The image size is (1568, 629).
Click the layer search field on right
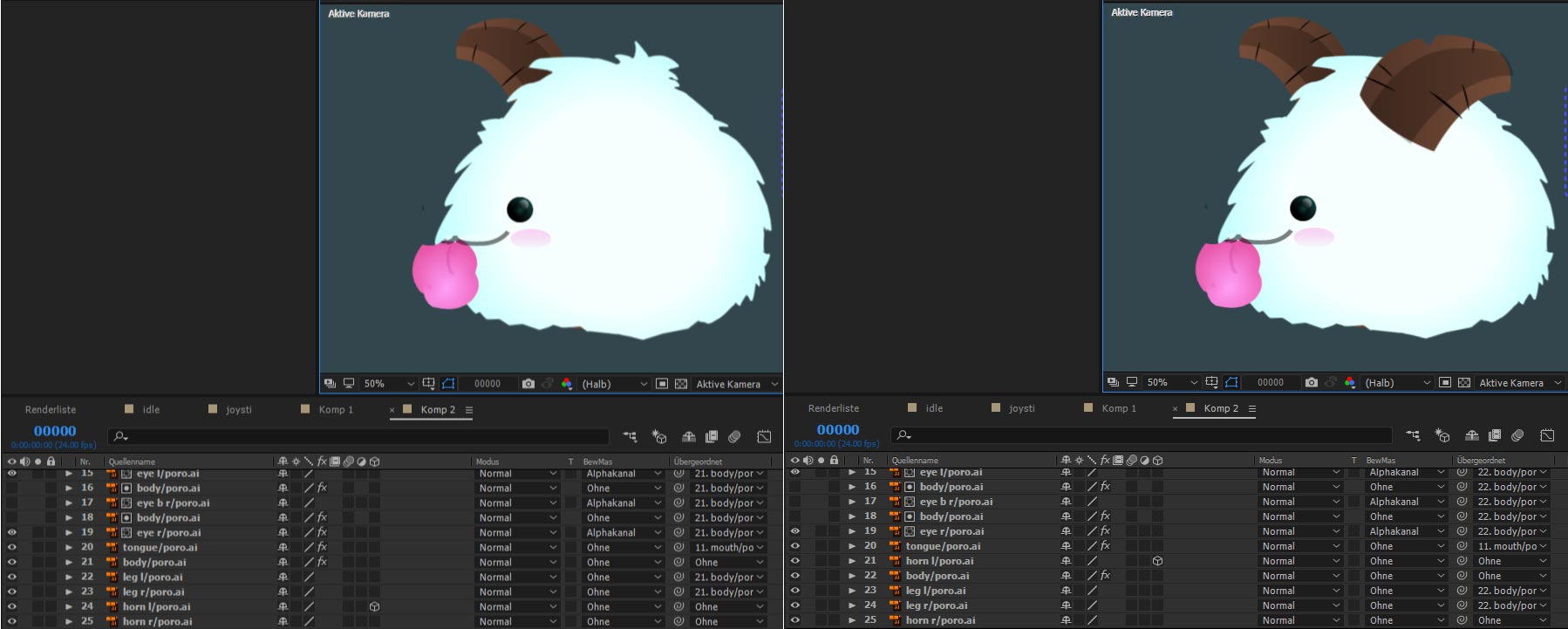pos(1141,435)
